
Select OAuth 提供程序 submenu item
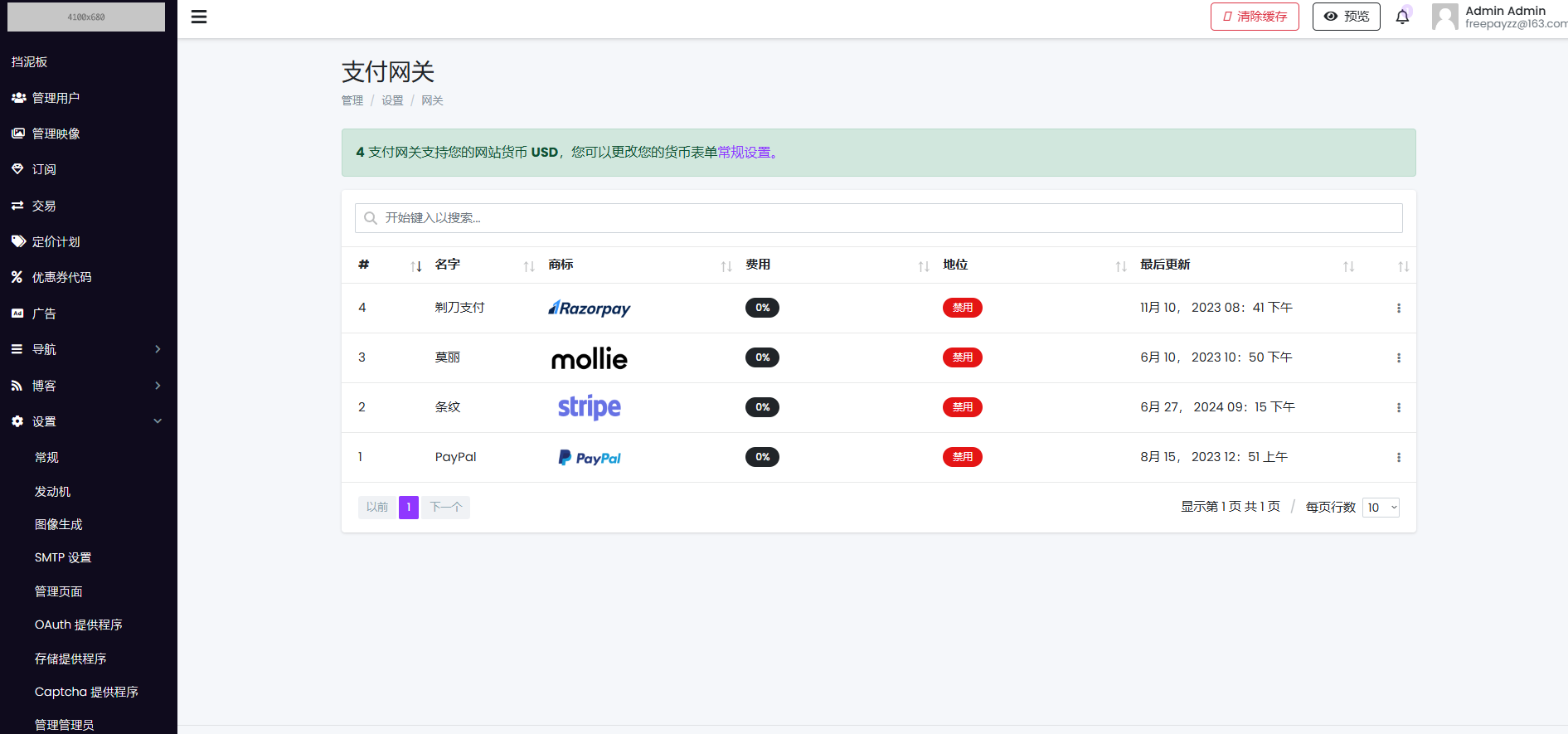[x=79, y=625]
